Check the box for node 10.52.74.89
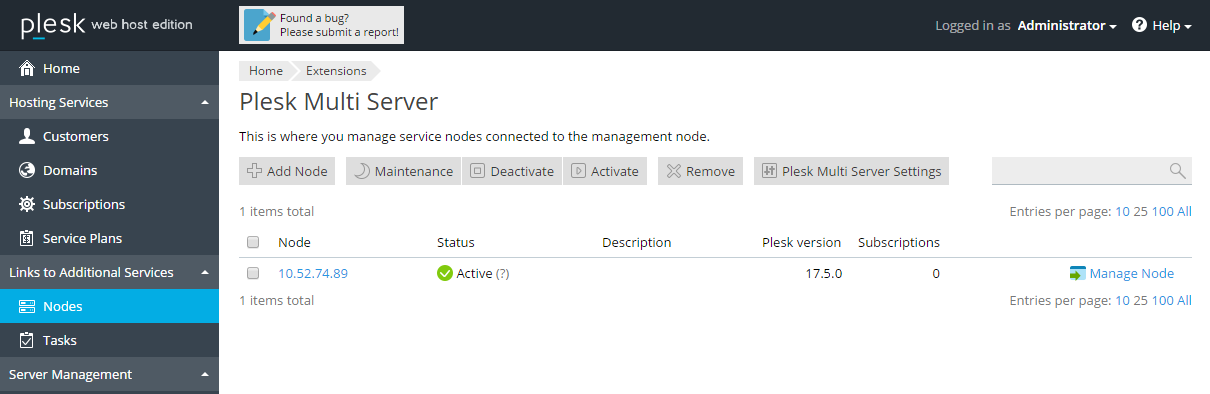The height and width of the screenshot is (394, 1210). (x=253, y=273)
